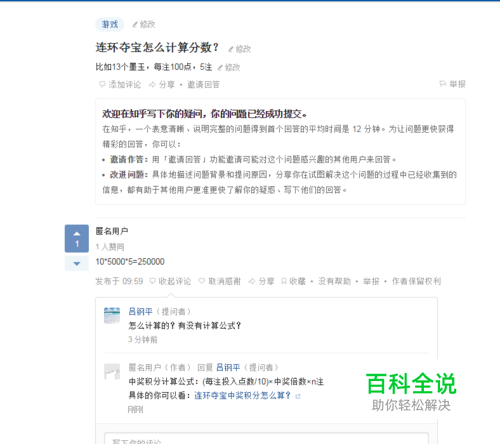500x444 pixels.
Task: Click the 中奖积分计算公式 reply line
Action: click(x=226, y=381)
